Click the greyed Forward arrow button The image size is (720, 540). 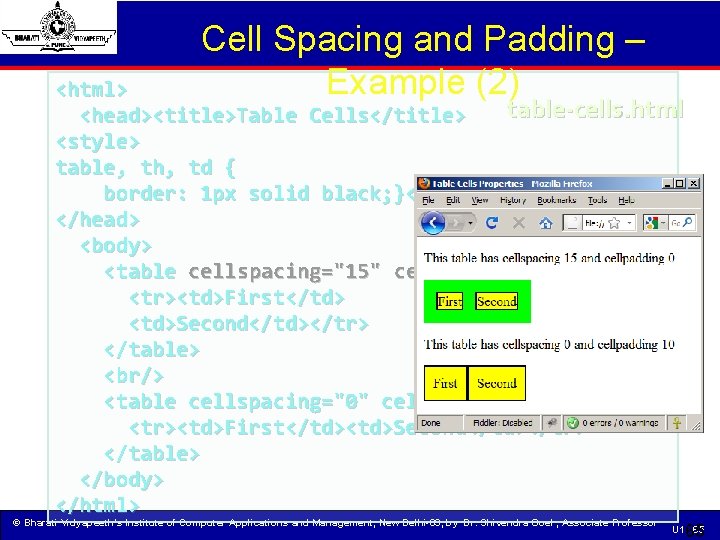click(456, 223)
